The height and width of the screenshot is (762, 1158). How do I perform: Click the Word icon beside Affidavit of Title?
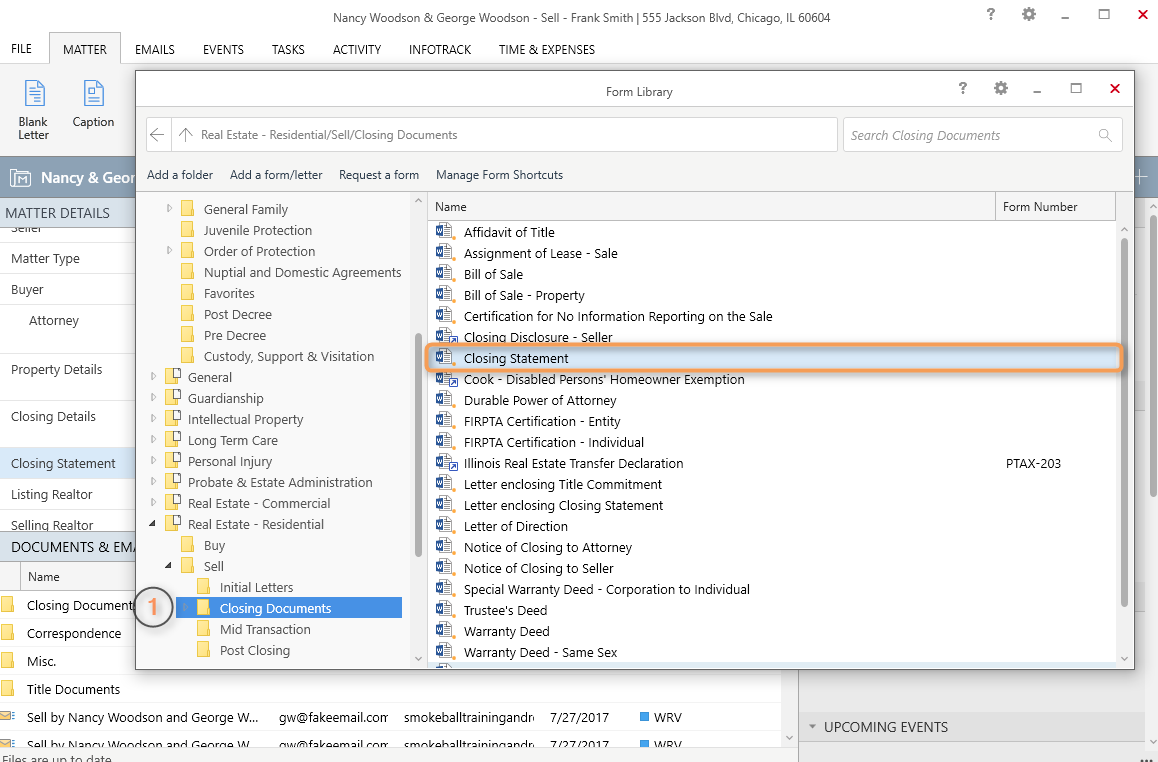(445, 232)
